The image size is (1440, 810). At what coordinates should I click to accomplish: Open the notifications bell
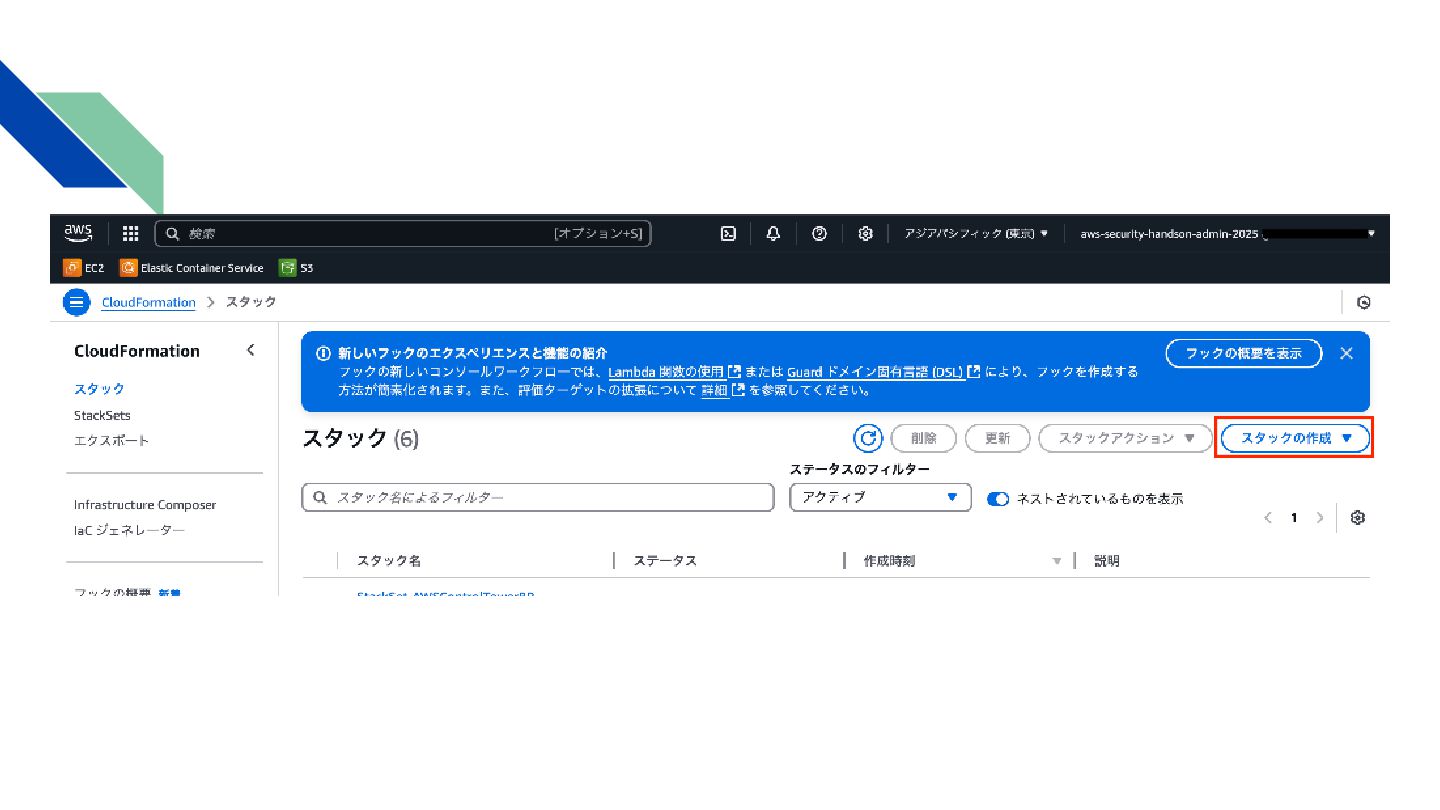[773, 233]
